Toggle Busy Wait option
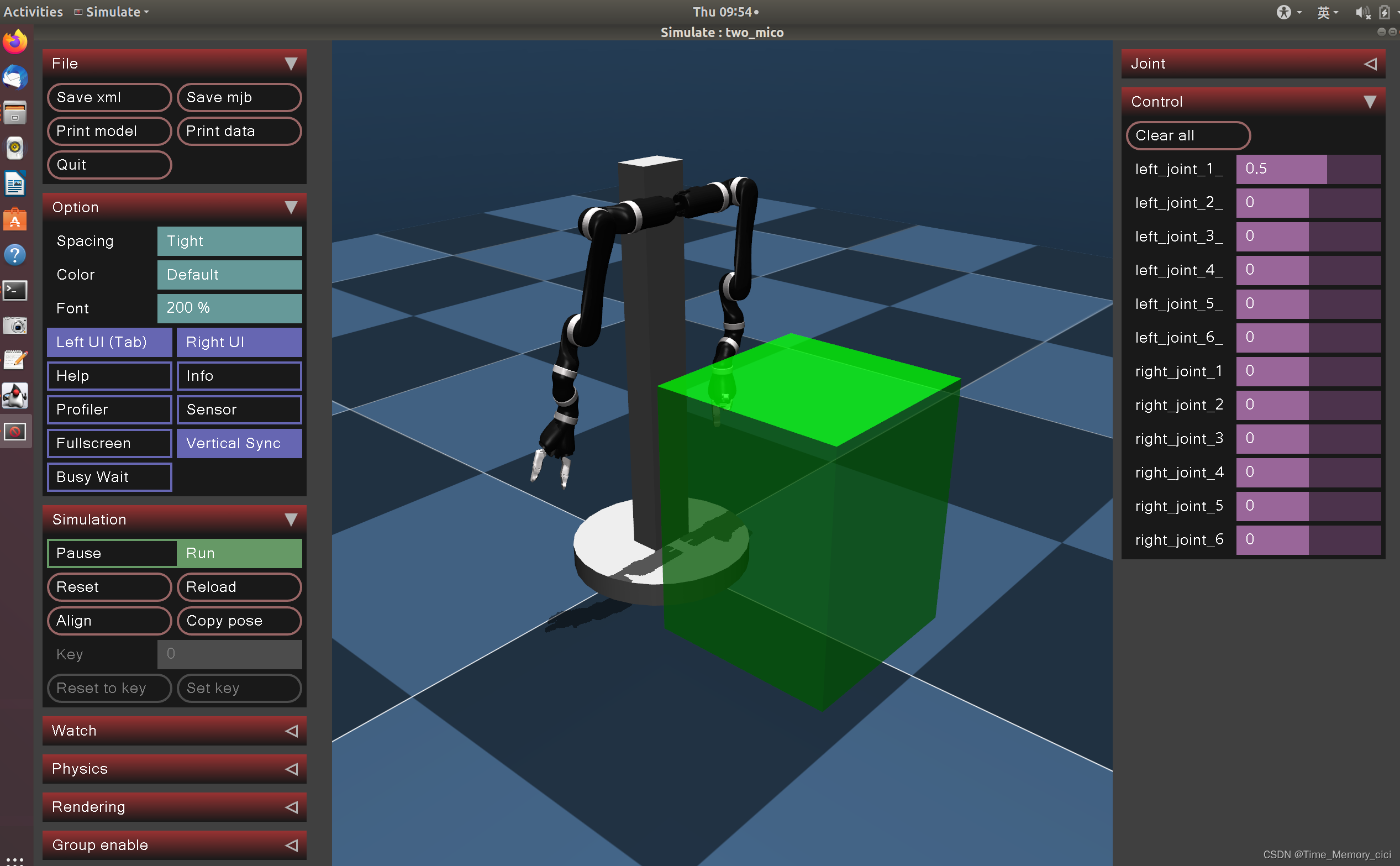 click(109, 477)
